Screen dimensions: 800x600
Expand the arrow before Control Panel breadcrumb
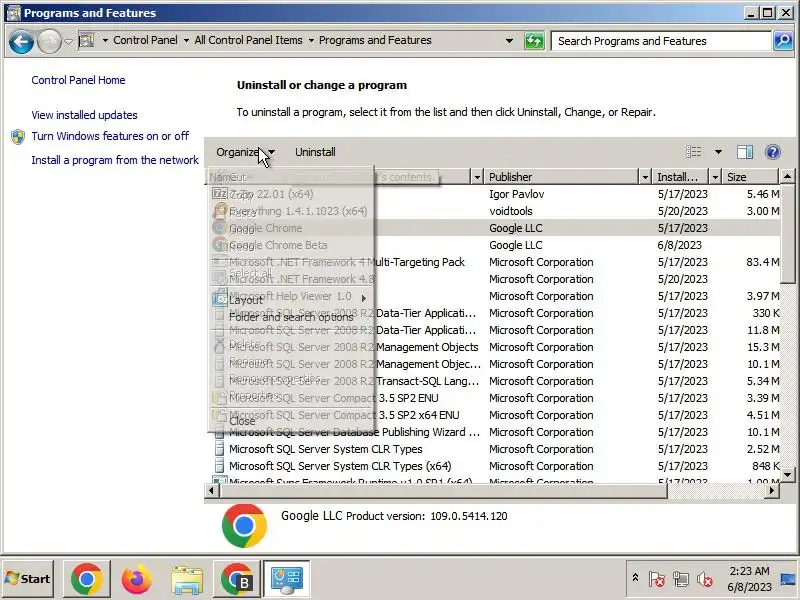(105, 40)
